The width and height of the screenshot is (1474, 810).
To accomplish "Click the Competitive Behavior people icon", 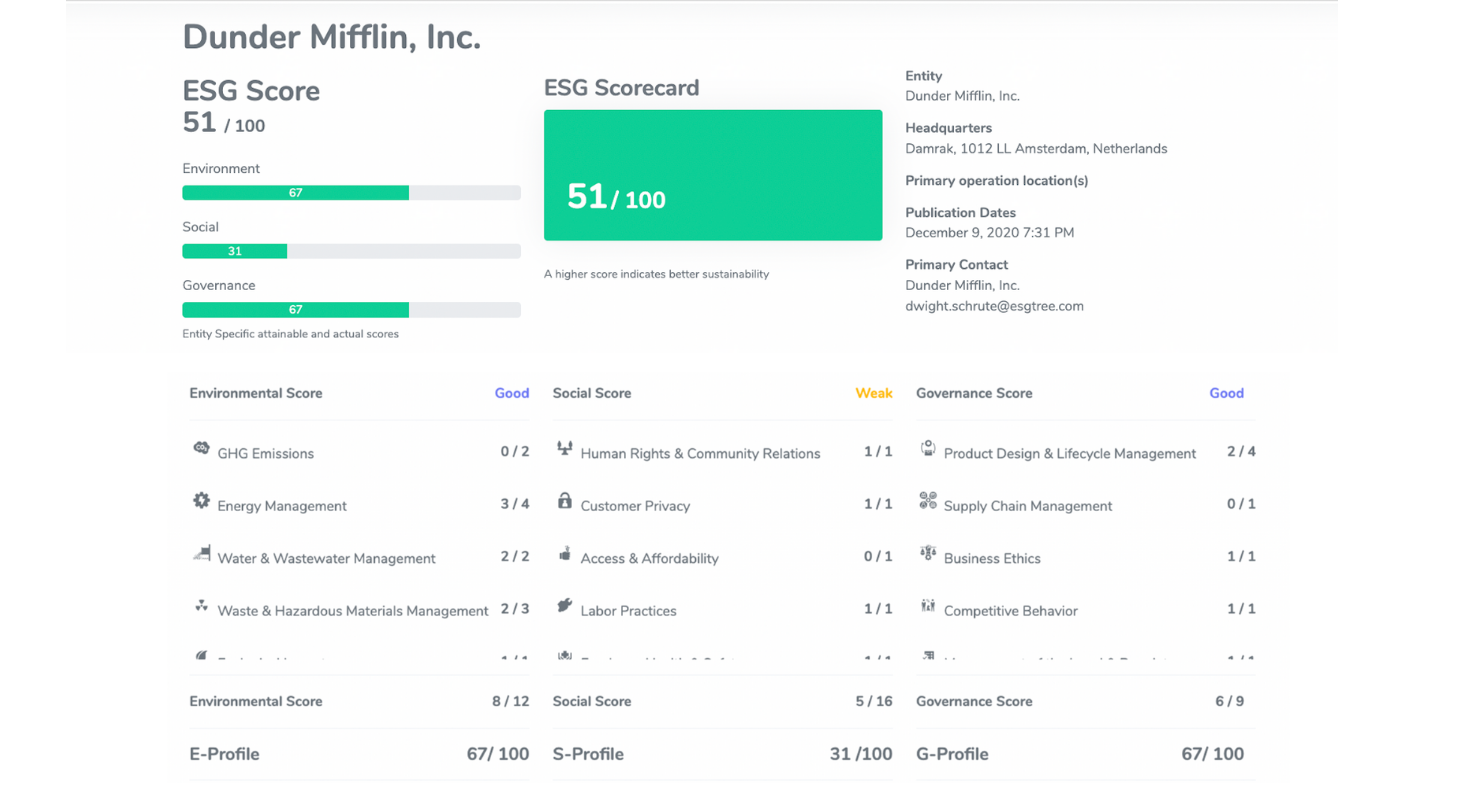I will tap(927, 608).
